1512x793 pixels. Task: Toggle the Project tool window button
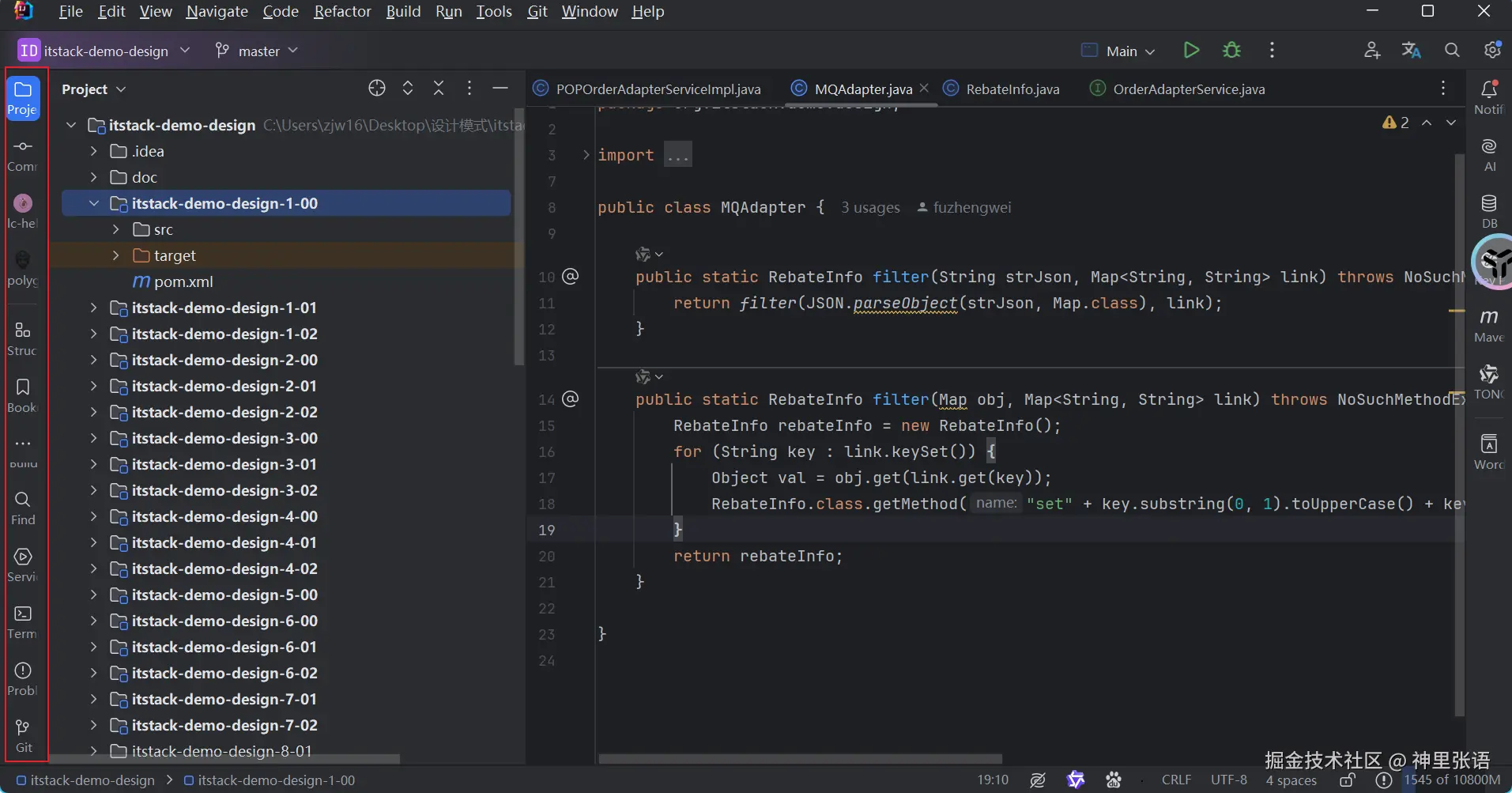[x=23, y=98]
